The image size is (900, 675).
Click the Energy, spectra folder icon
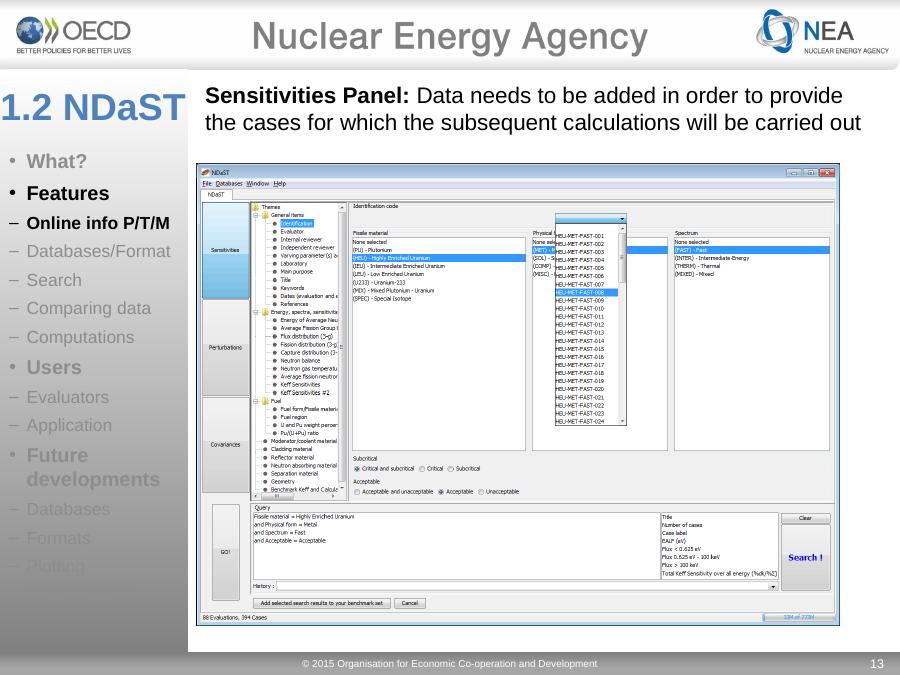[x=264, y=312]
